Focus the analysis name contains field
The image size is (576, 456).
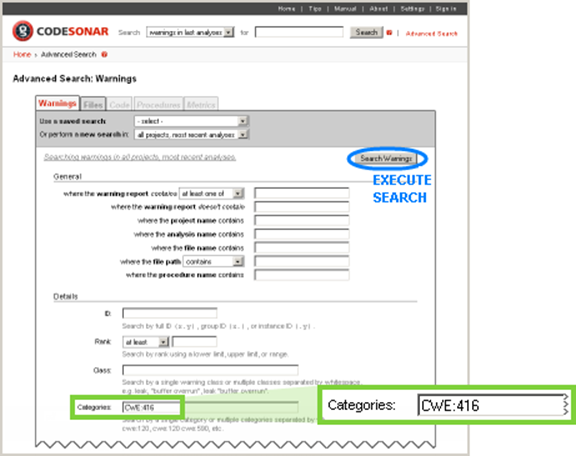(x=302, y=234)
